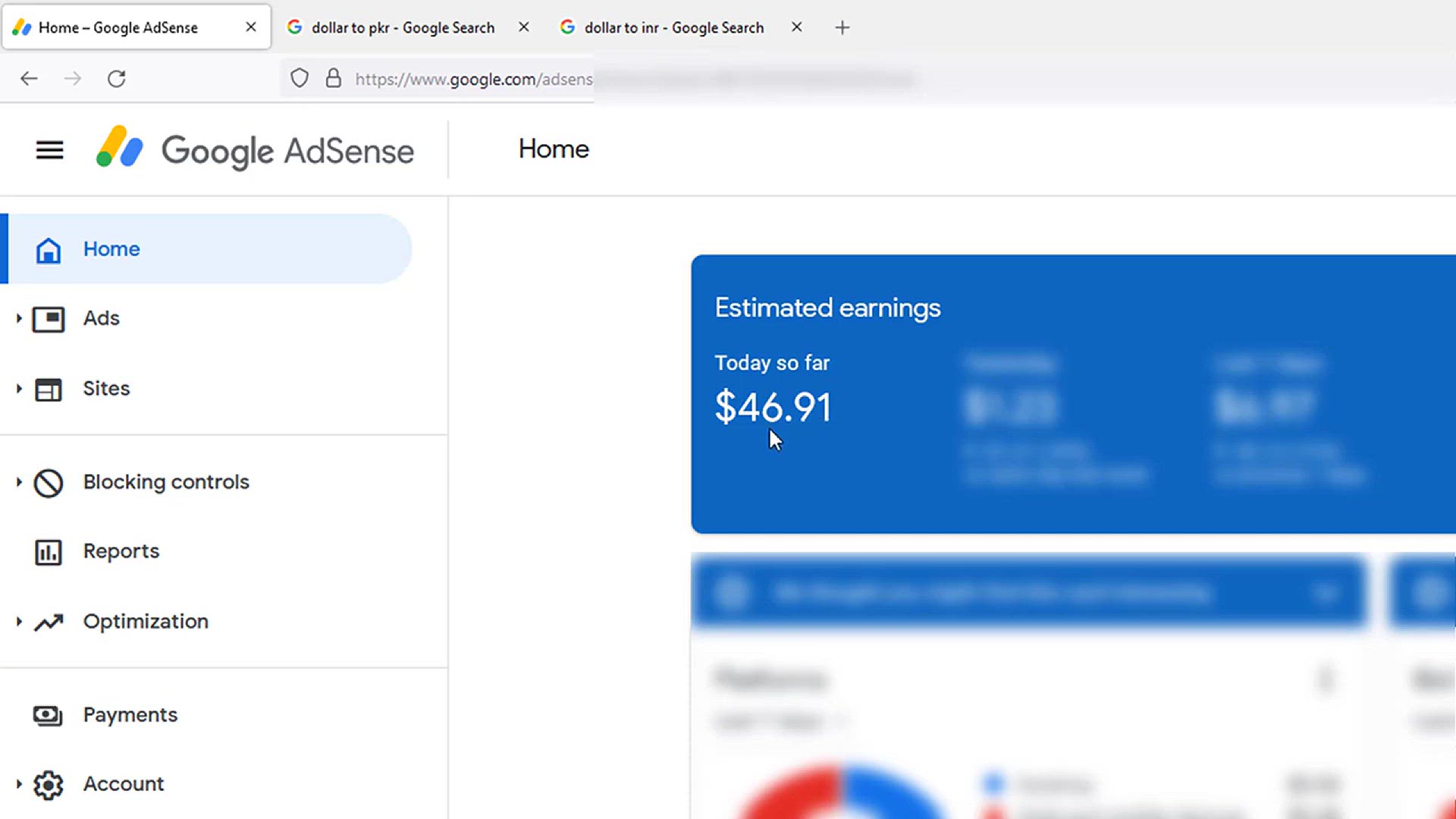Click the Payments money icon
The width and height of the screenshot is (1456, 819).
(48, 716)
